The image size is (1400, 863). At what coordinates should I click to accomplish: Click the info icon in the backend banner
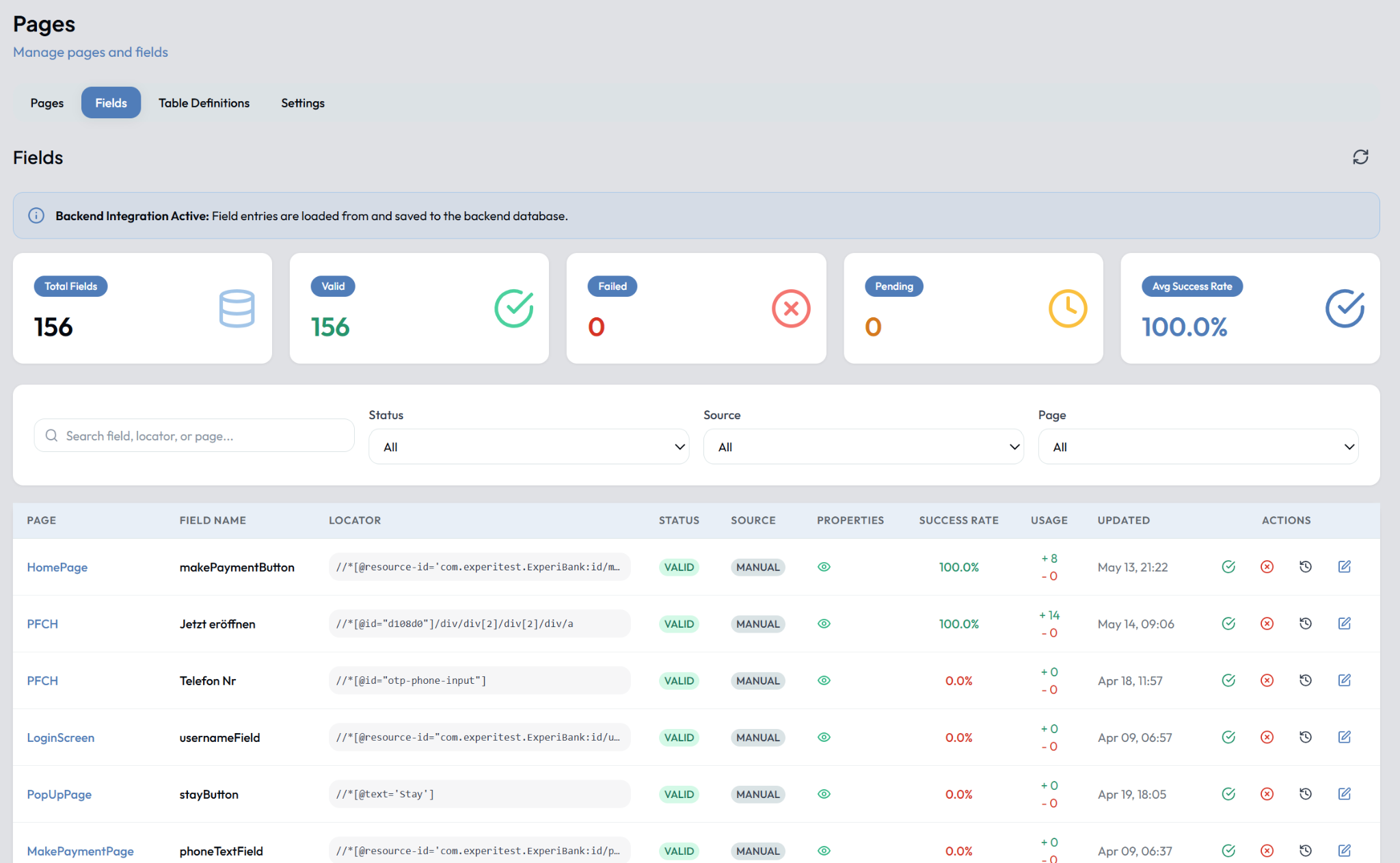pos(36,215)
